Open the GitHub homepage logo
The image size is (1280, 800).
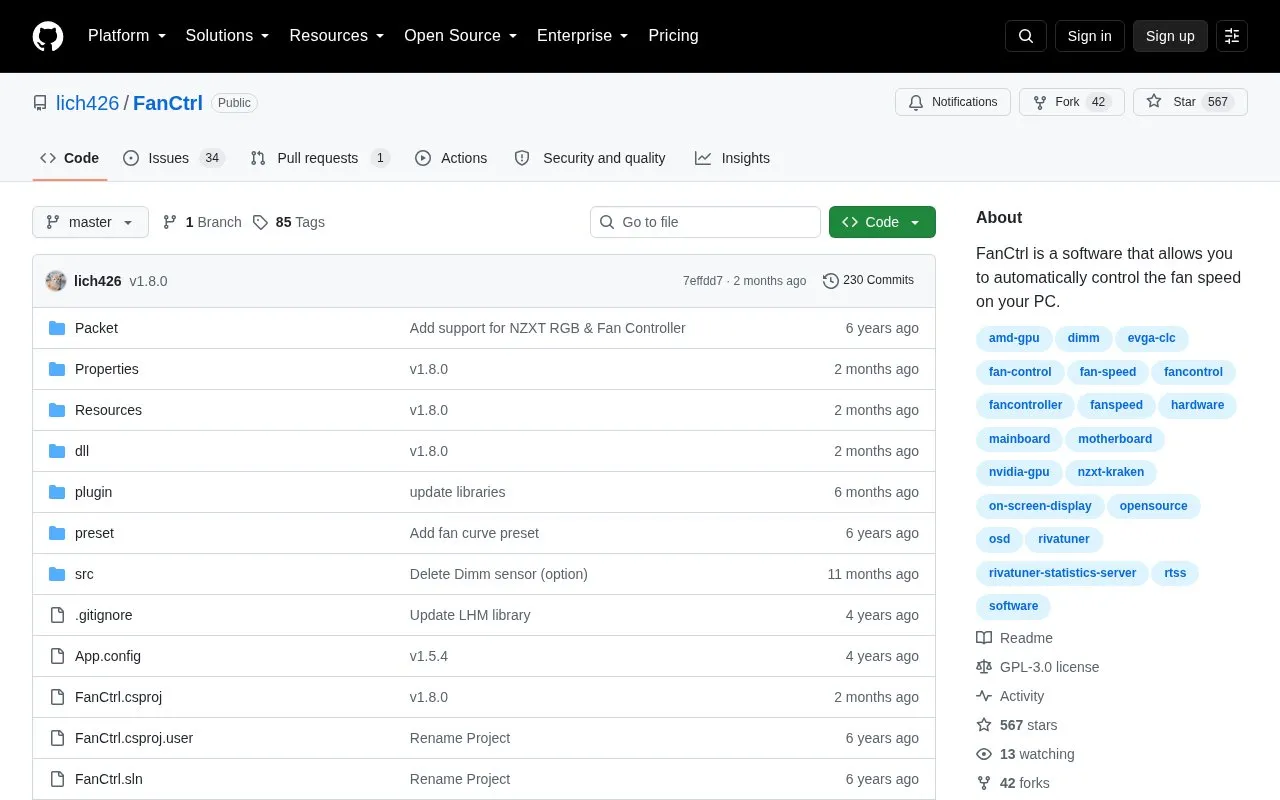tap(48, 36)
